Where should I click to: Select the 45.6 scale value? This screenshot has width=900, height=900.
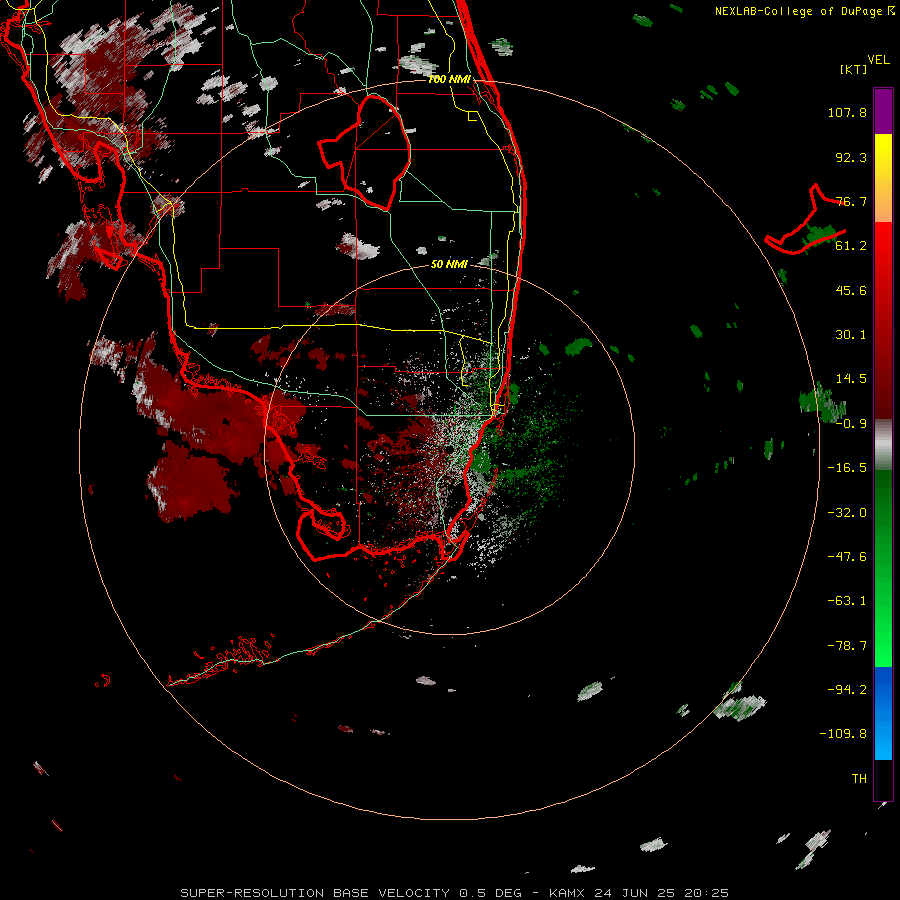coord(851,290)
